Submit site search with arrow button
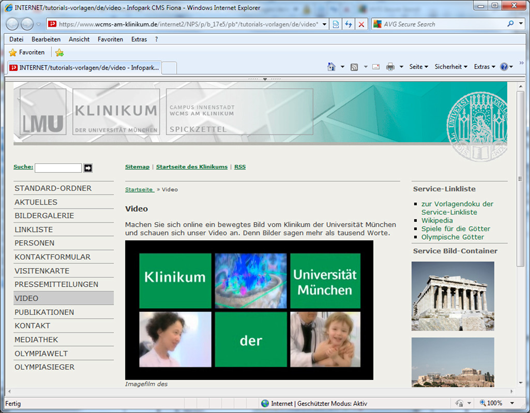Screen dimensions: 530x413 click(x=88, y=168)
